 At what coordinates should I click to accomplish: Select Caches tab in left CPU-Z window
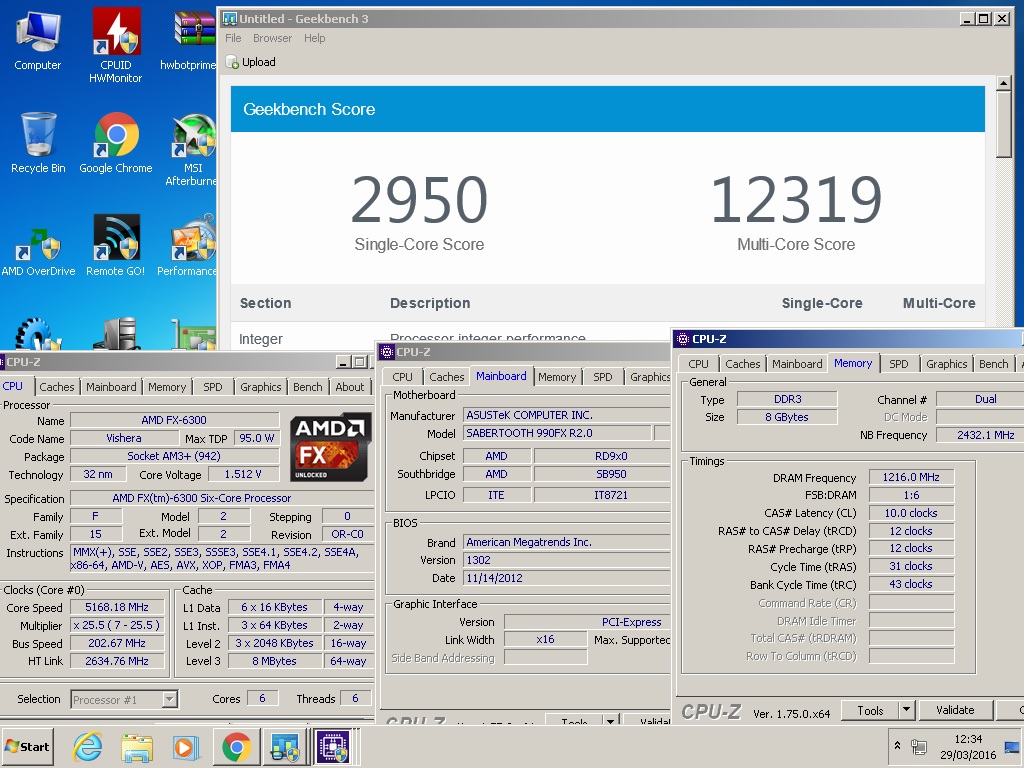pyautogui.click(x=57, y=387)
